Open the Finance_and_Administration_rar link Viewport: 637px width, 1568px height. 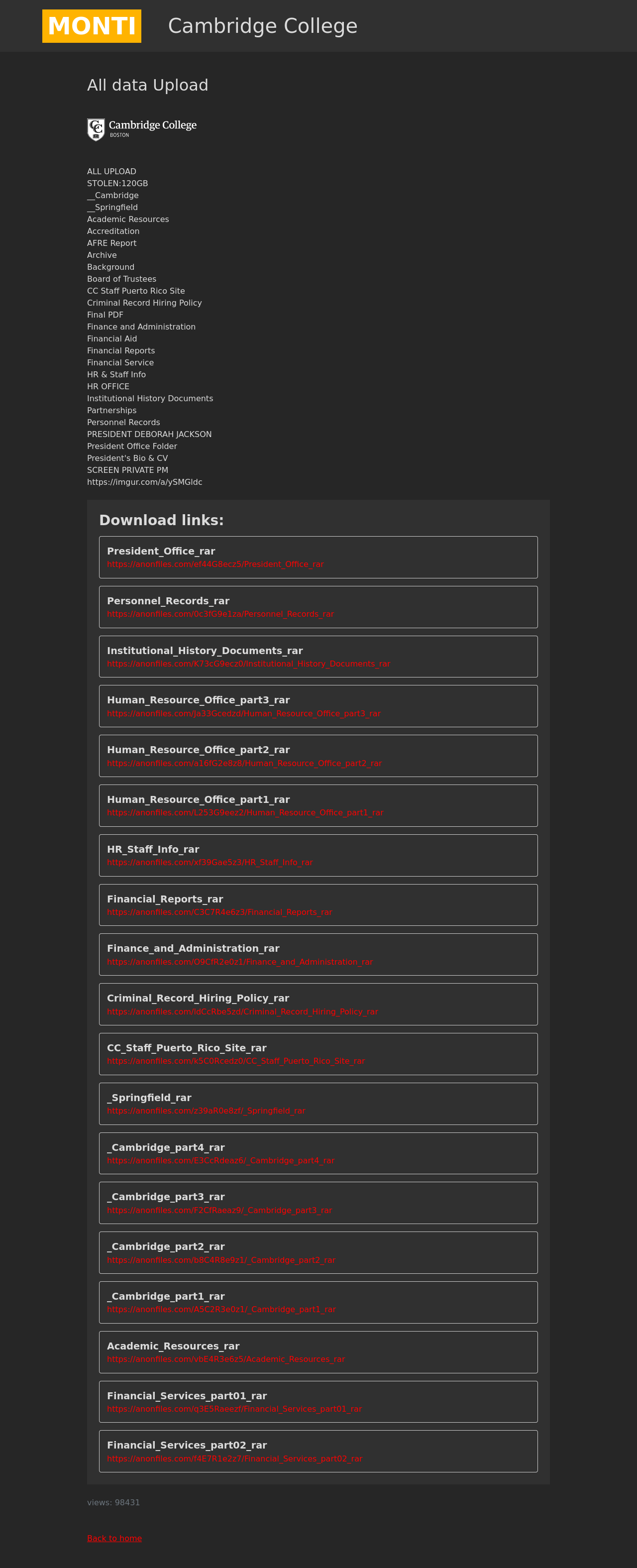tap(240, 962)
